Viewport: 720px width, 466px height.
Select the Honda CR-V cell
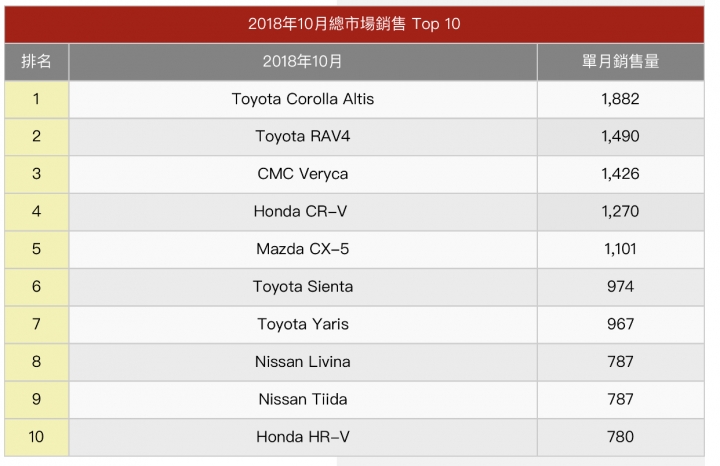pos(302,211)
